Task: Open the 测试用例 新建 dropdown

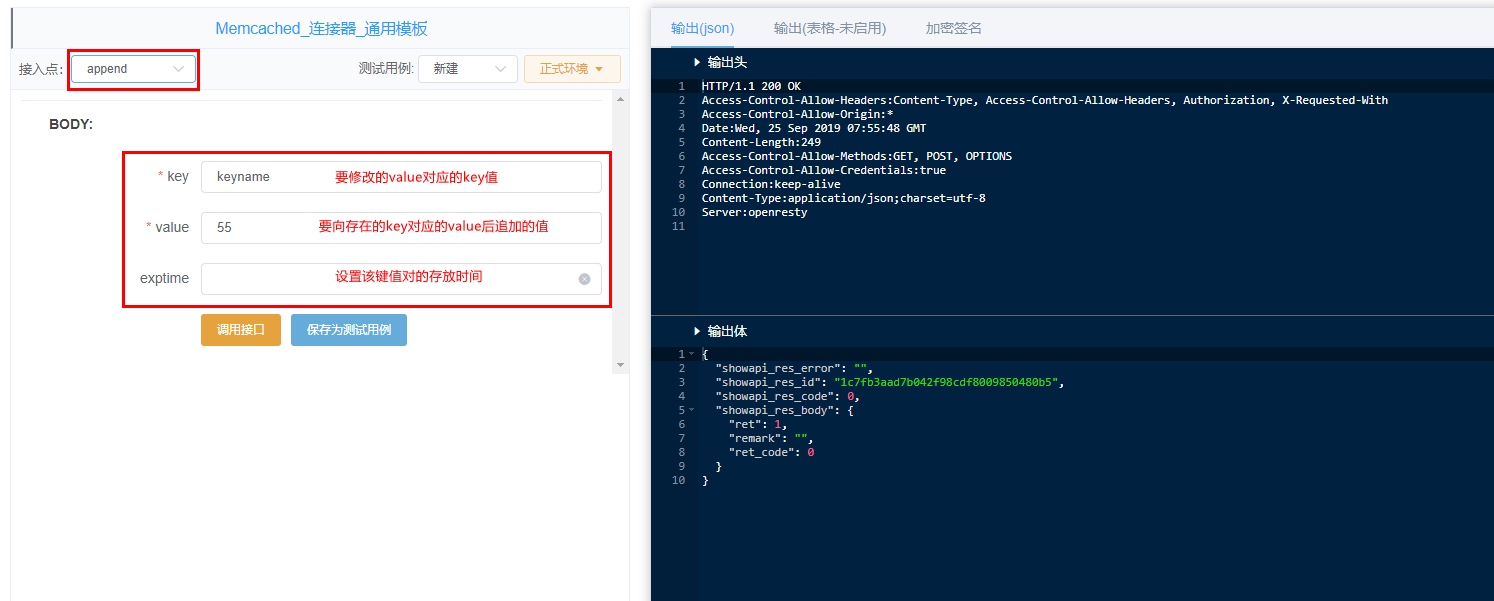Action: tap(468, 69)
